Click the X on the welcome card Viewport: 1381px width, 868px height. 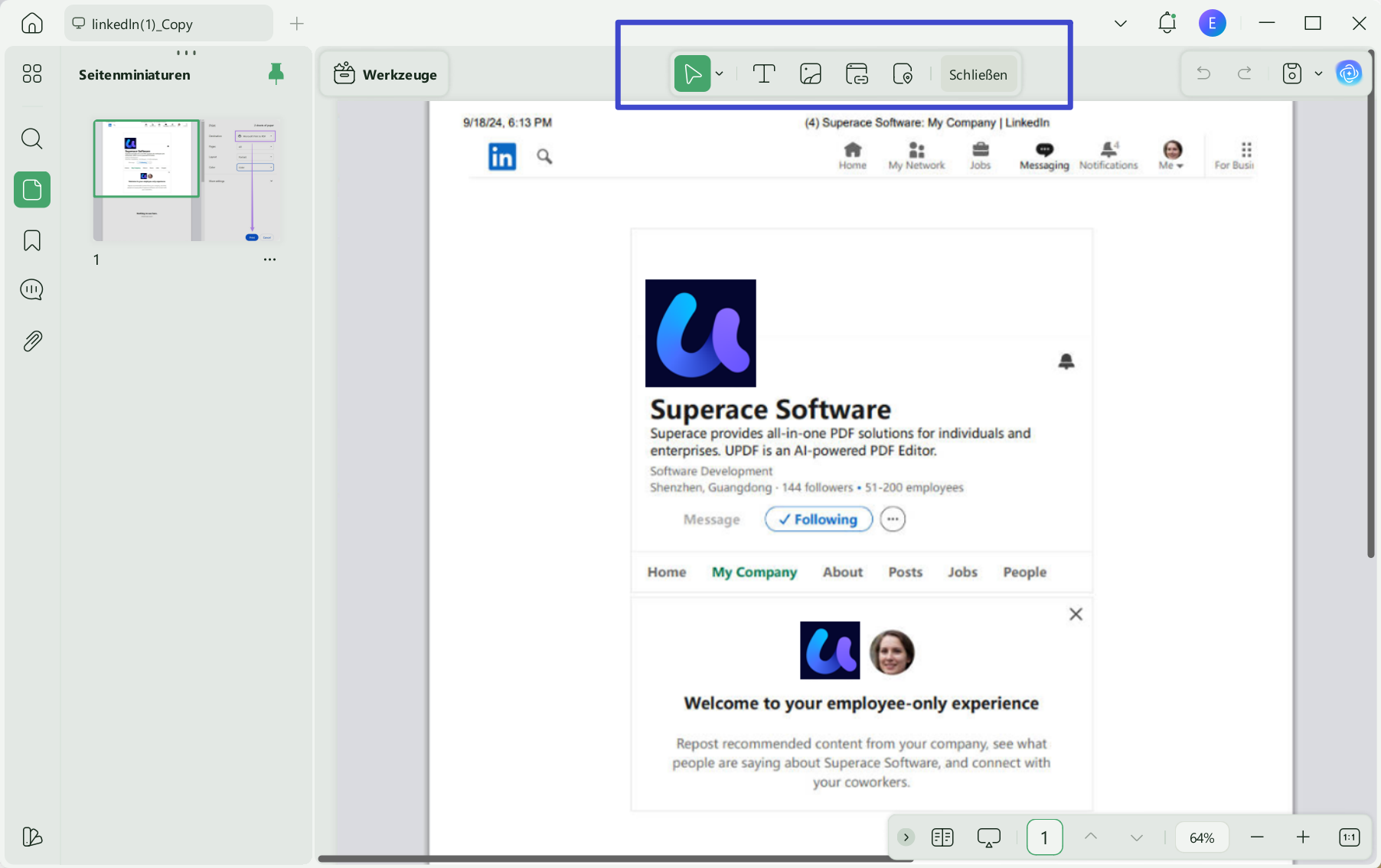(x=1076, y=614)
